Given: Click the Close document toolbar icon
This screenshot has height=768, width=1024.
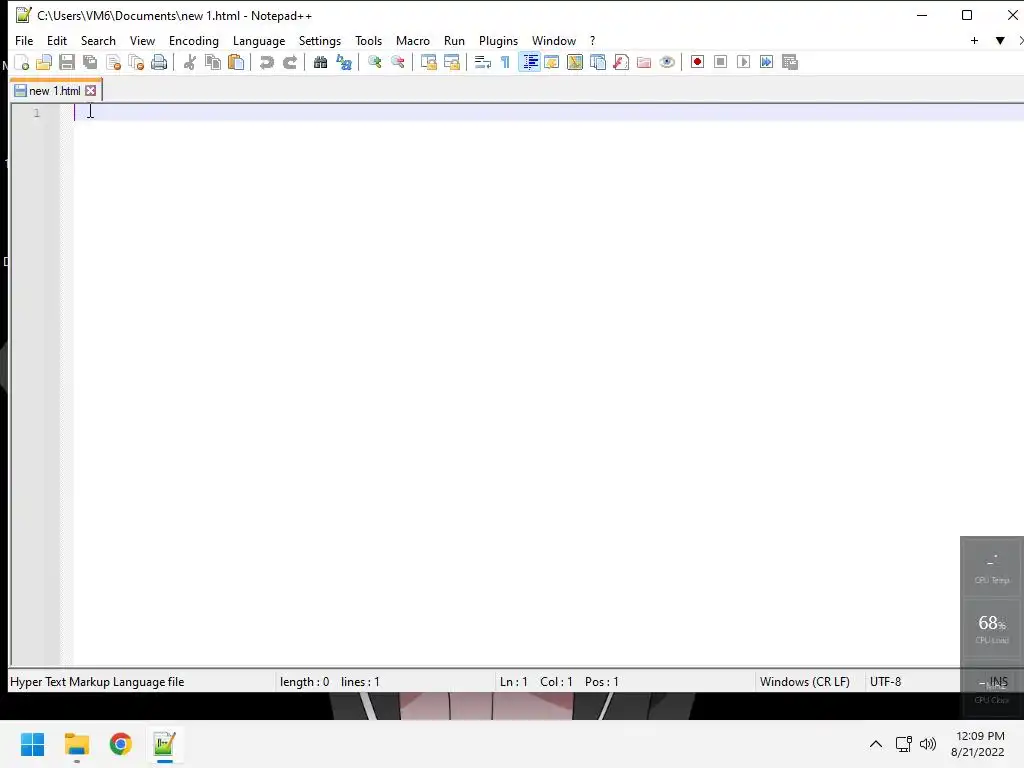Looking at the screenshot, I should pos(114,62).
